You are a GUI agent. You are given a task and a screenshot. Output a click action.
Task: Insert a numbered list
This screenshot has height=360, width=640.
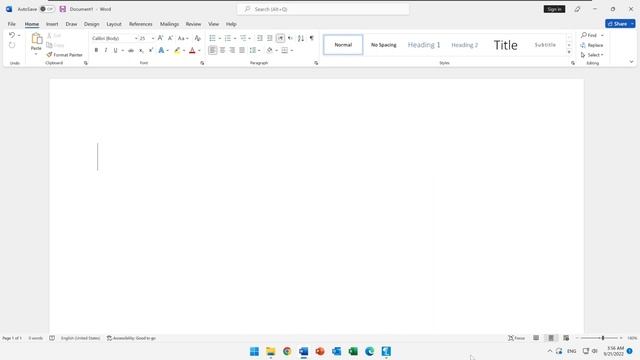[x=228, y=38]
